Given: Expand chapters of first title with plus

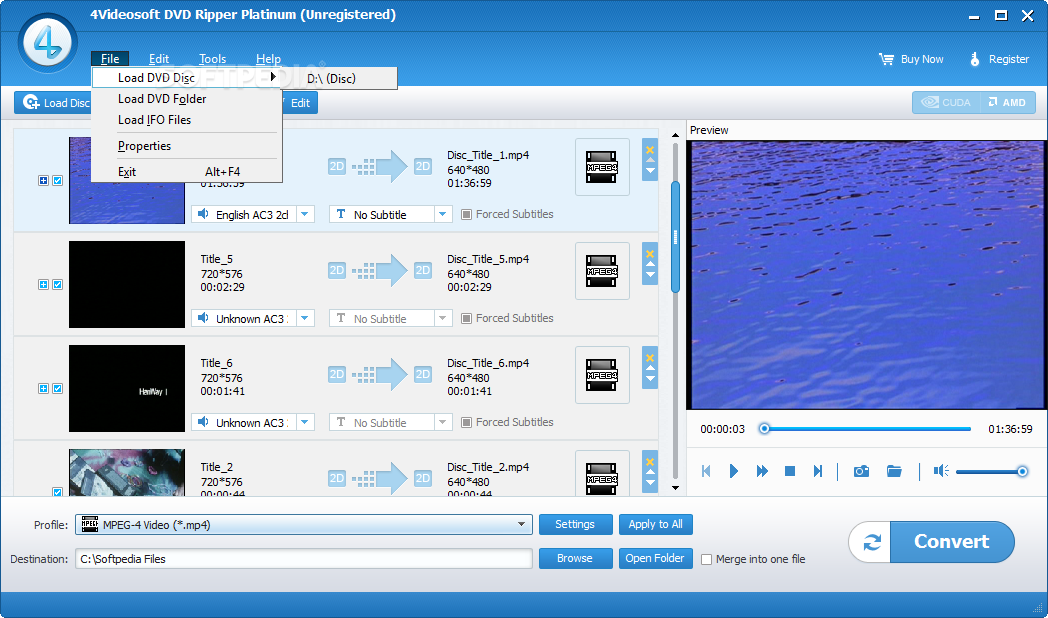Looking at the screenshot, I should (43, 180).
